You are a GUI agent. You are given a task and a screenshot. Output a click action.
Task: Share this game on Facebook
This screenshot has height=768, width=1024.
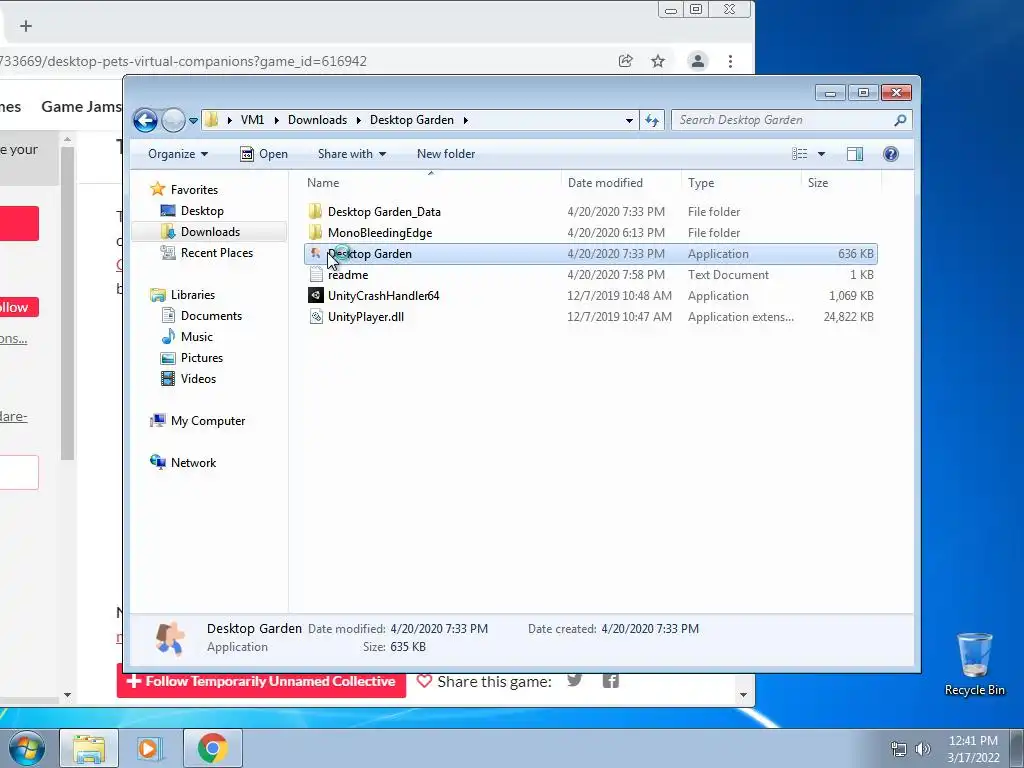[x=611, y=681]
